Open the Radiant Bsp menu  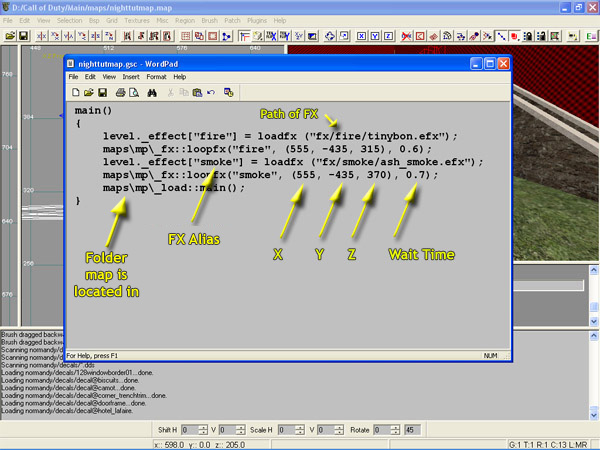94,21
